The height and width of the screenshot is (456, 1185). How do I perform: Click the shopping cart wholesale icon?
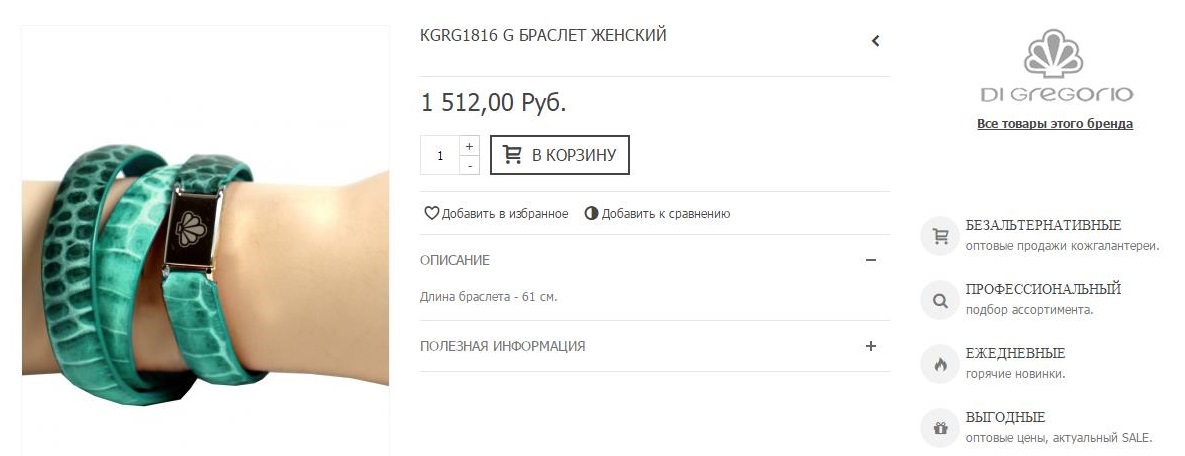pos(940,237)
